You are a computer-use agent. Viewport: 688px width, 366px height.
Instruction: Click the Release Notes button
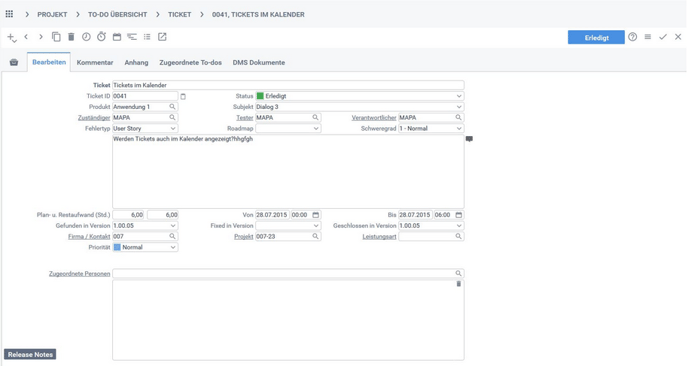[30, 354]
